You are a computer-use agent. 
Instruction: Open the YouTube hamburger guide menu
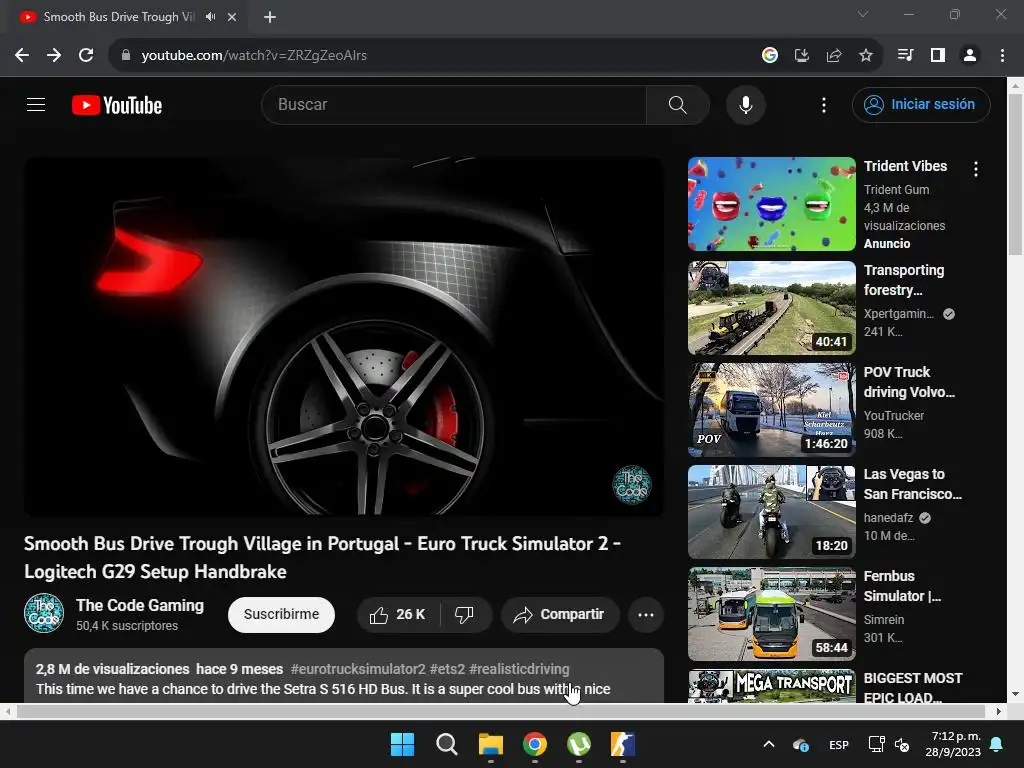[36, 104]
